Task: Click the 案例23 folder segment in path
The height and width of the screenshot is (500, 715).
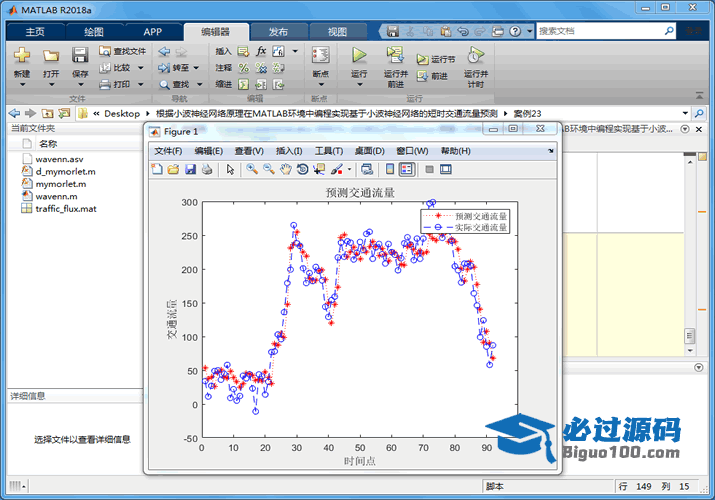Action: coord(528,113)
